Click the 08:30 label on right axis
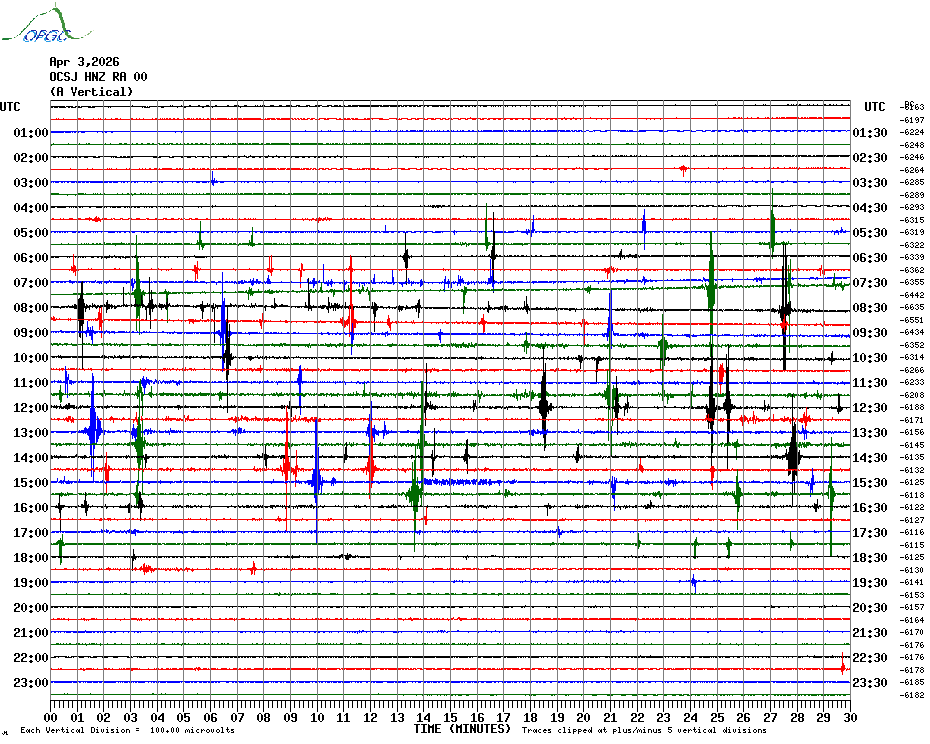 870,308
